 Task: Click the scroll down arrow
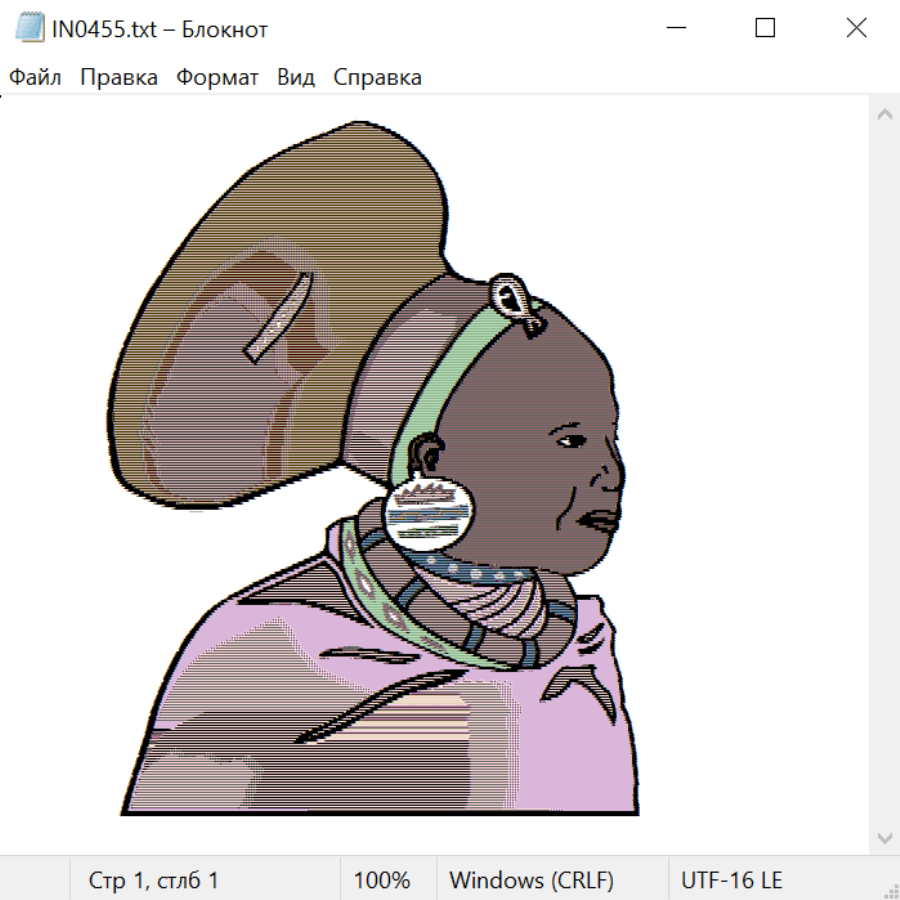pos(884,836)
